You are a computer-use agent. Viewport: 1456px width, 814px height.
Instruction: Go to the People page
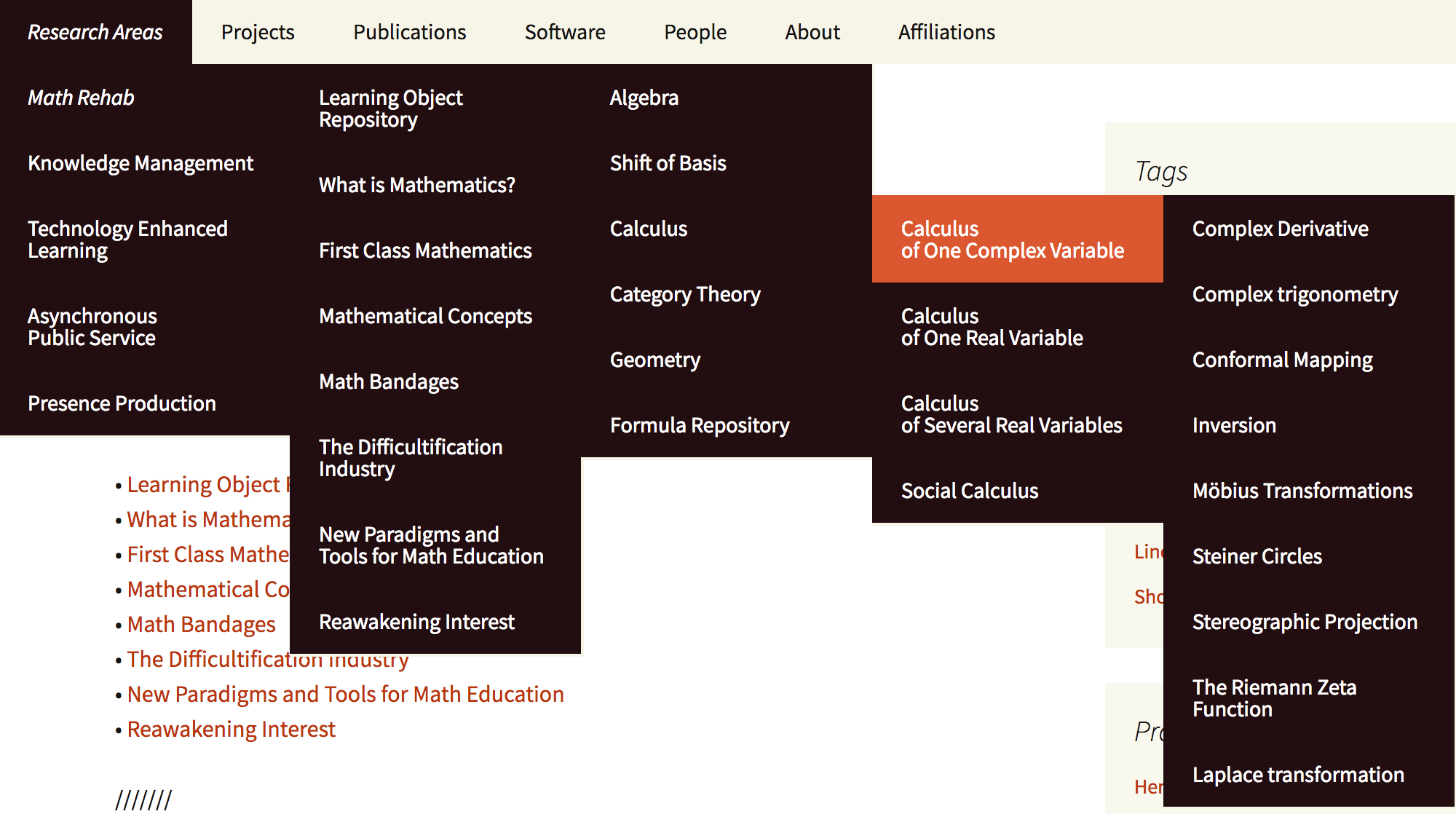tap(695, 32)
